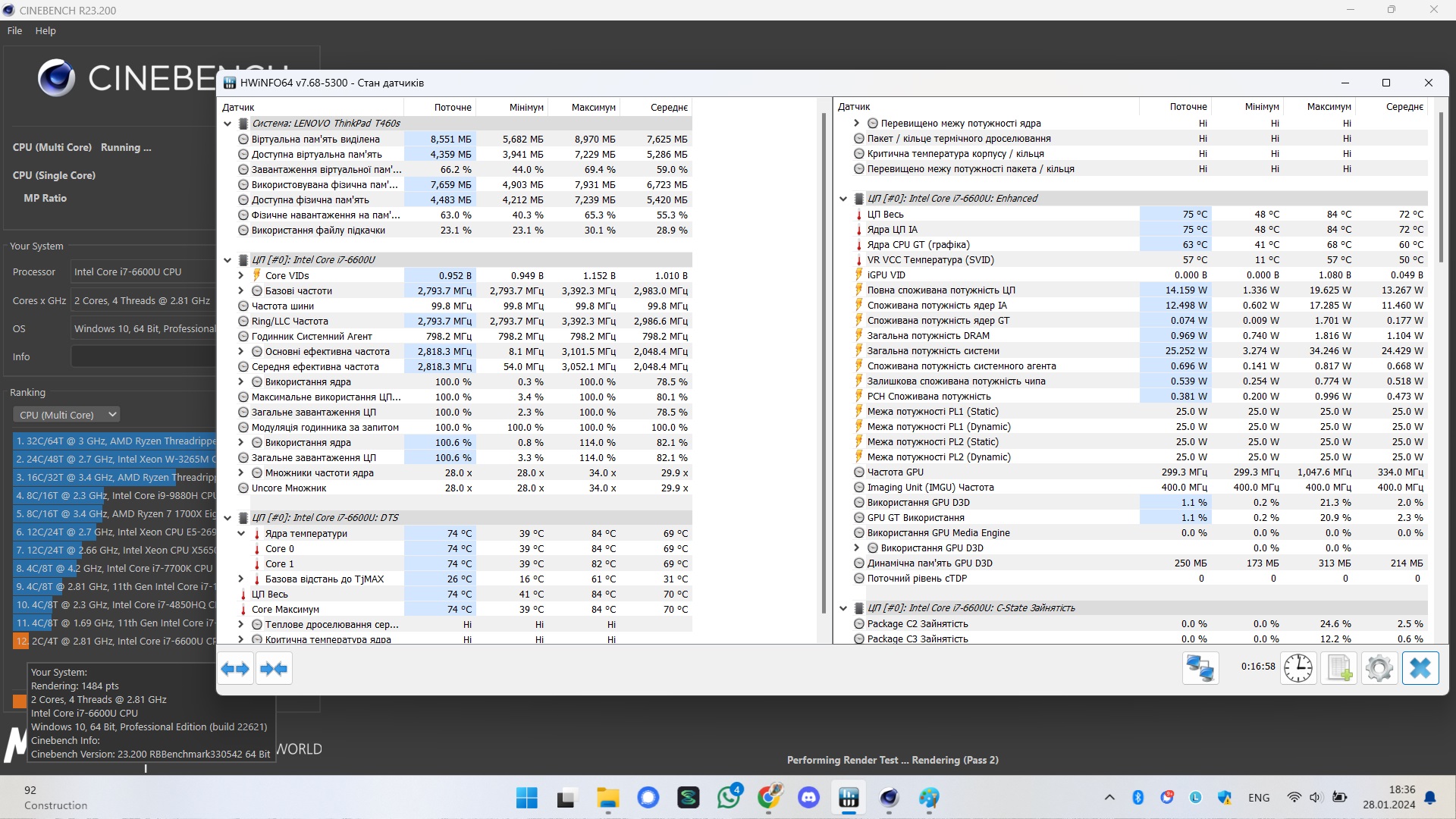
Task: Switch to HWiNFO taskbar icon
Action: coord(849,798)
